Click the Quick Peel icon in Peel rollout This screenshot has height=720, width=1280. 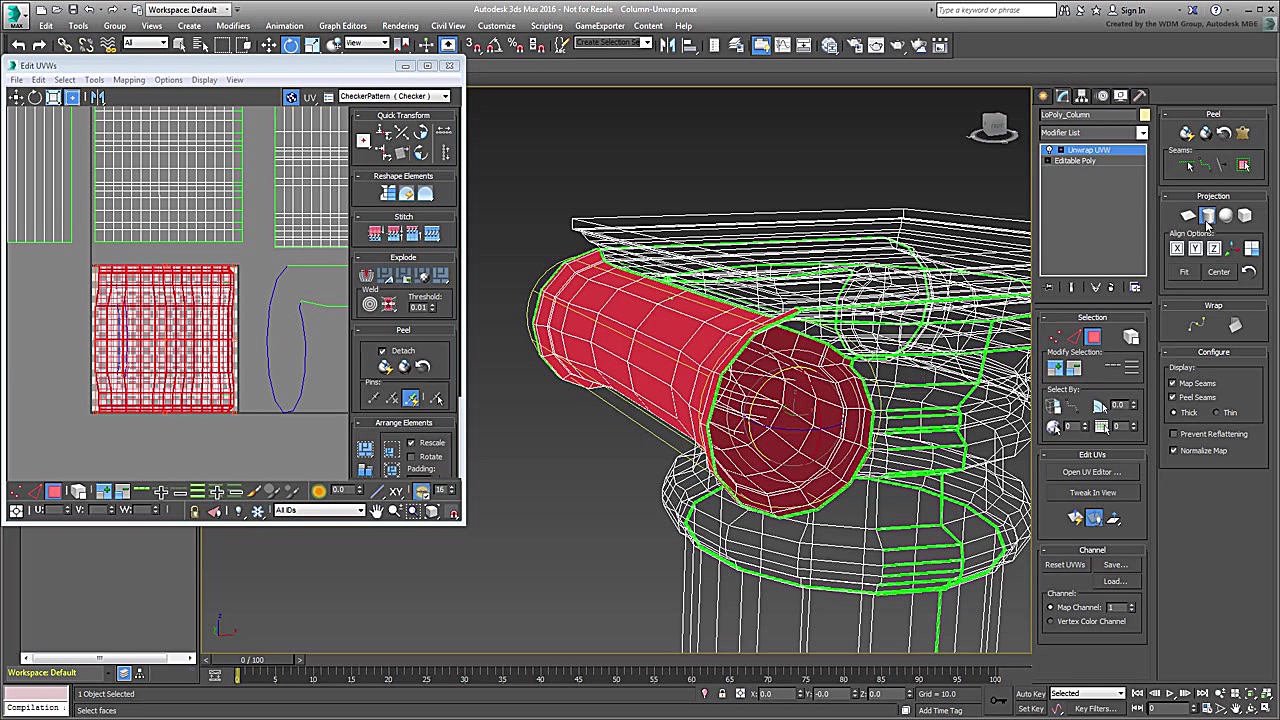(x=1186, y=133)
